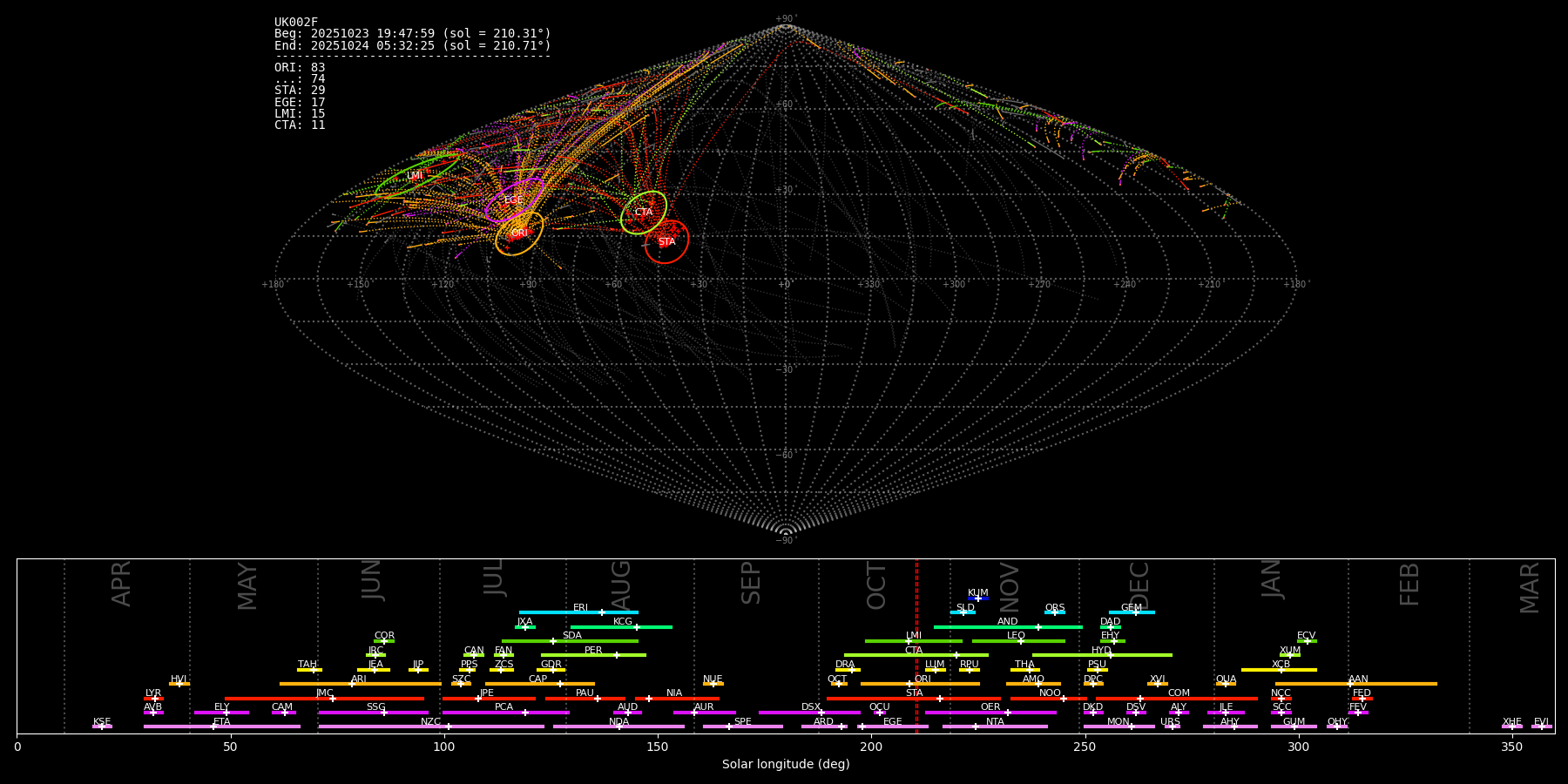
Task: Click the CTA shower bar in timeline
Action: point(916,655)
